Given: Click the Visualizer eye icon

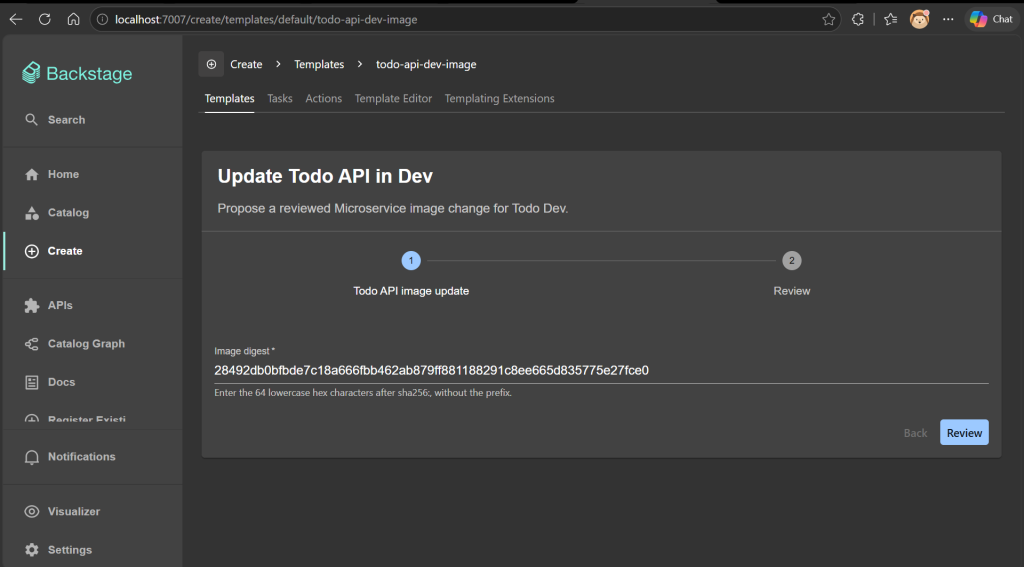Looking at the screenshot, I should point(31,511).
